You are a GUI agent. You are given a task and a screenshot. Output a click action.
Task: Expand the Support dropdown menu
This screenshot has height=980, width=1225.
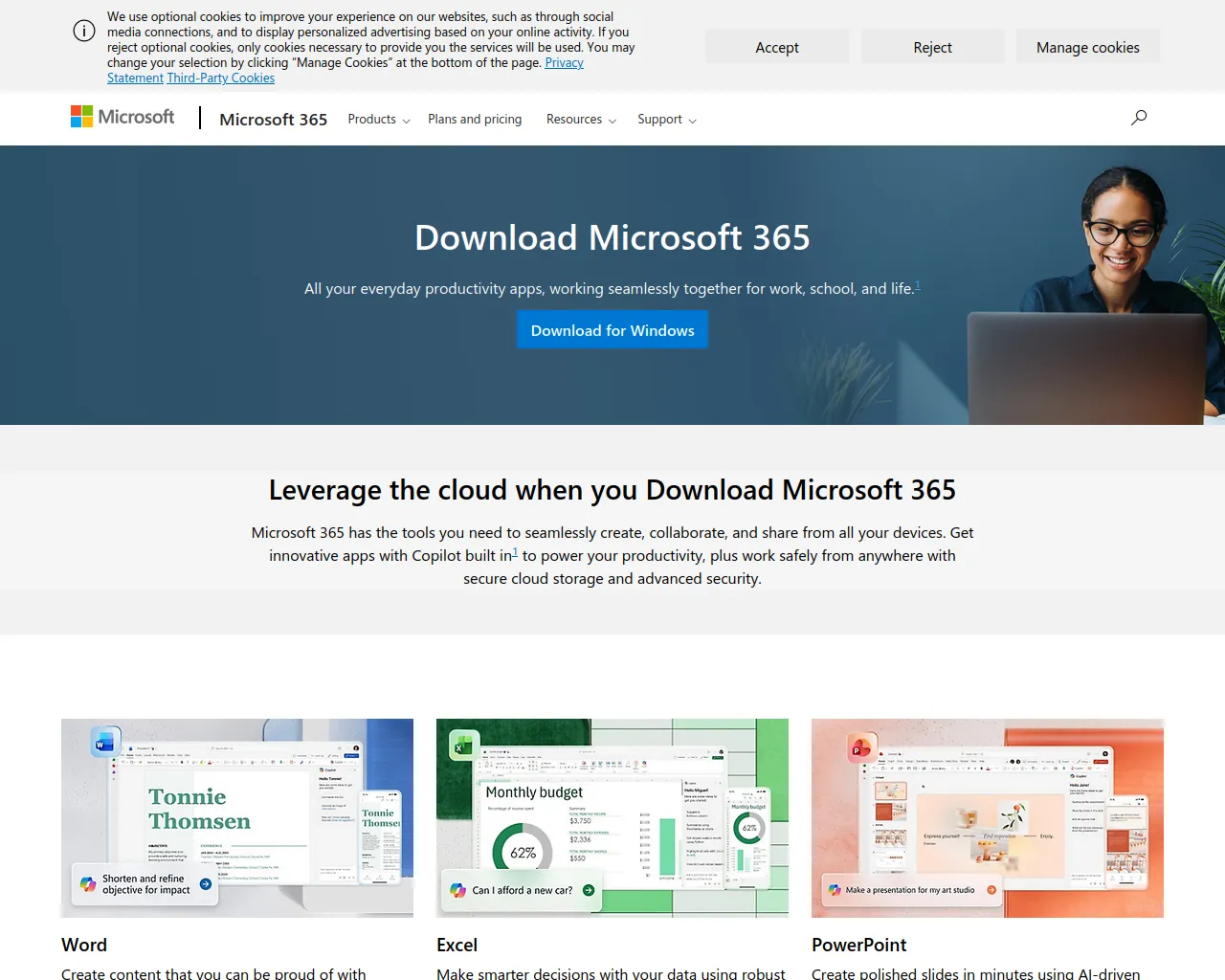click(667, 120)
